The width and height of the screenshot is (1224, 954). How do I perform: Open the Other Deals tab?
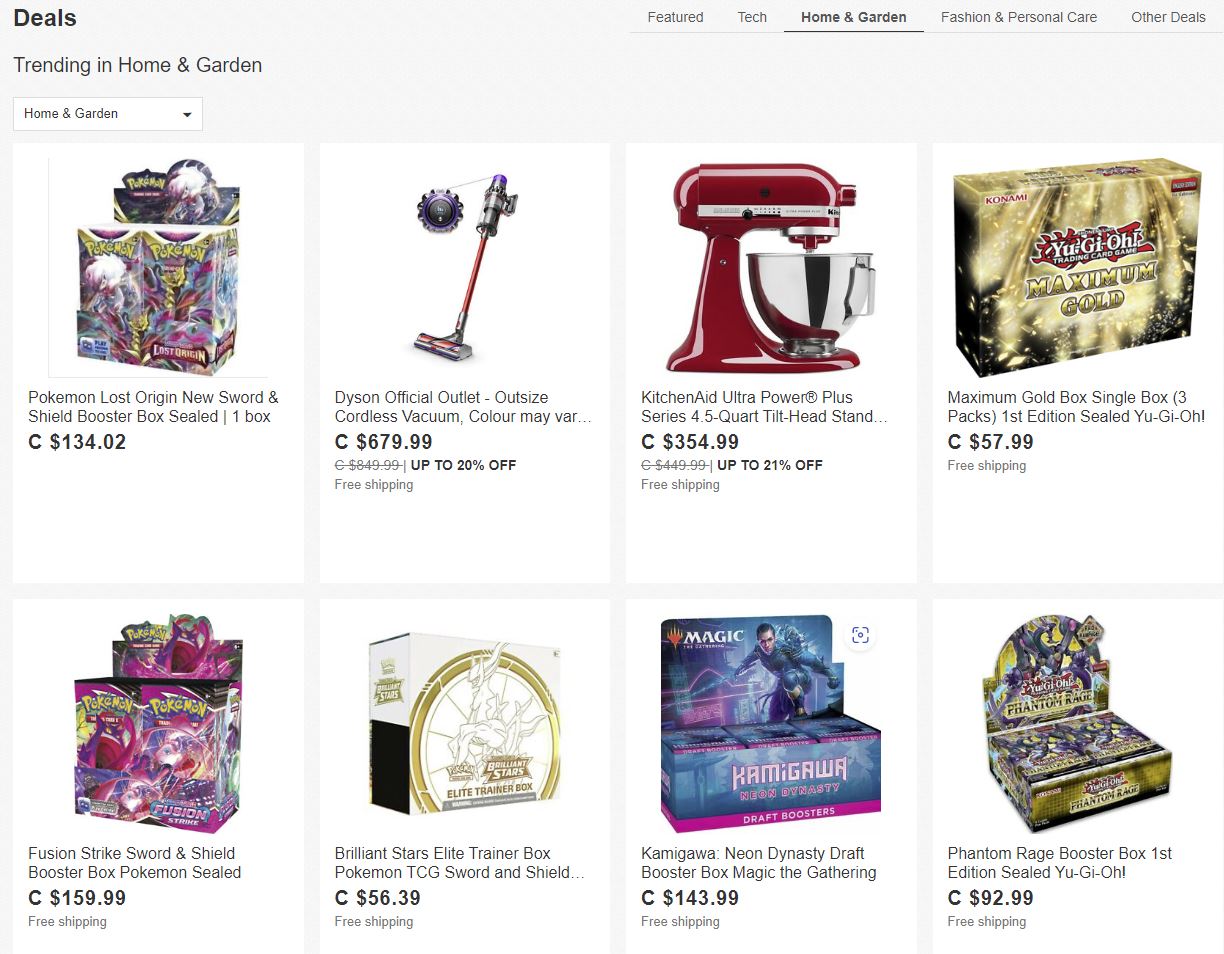[x=1168, y=17]
